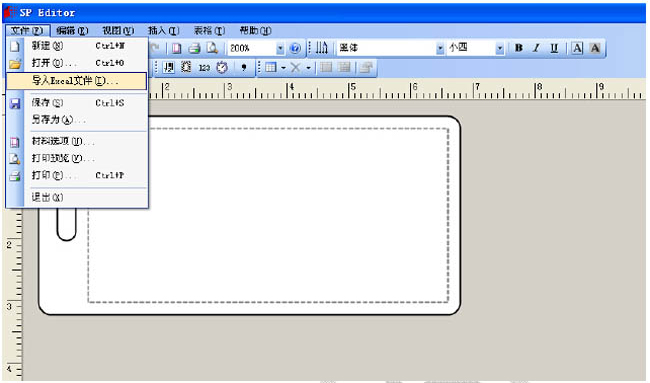
Task: Toggle bold formatting
Action: (x=518, y=48)
